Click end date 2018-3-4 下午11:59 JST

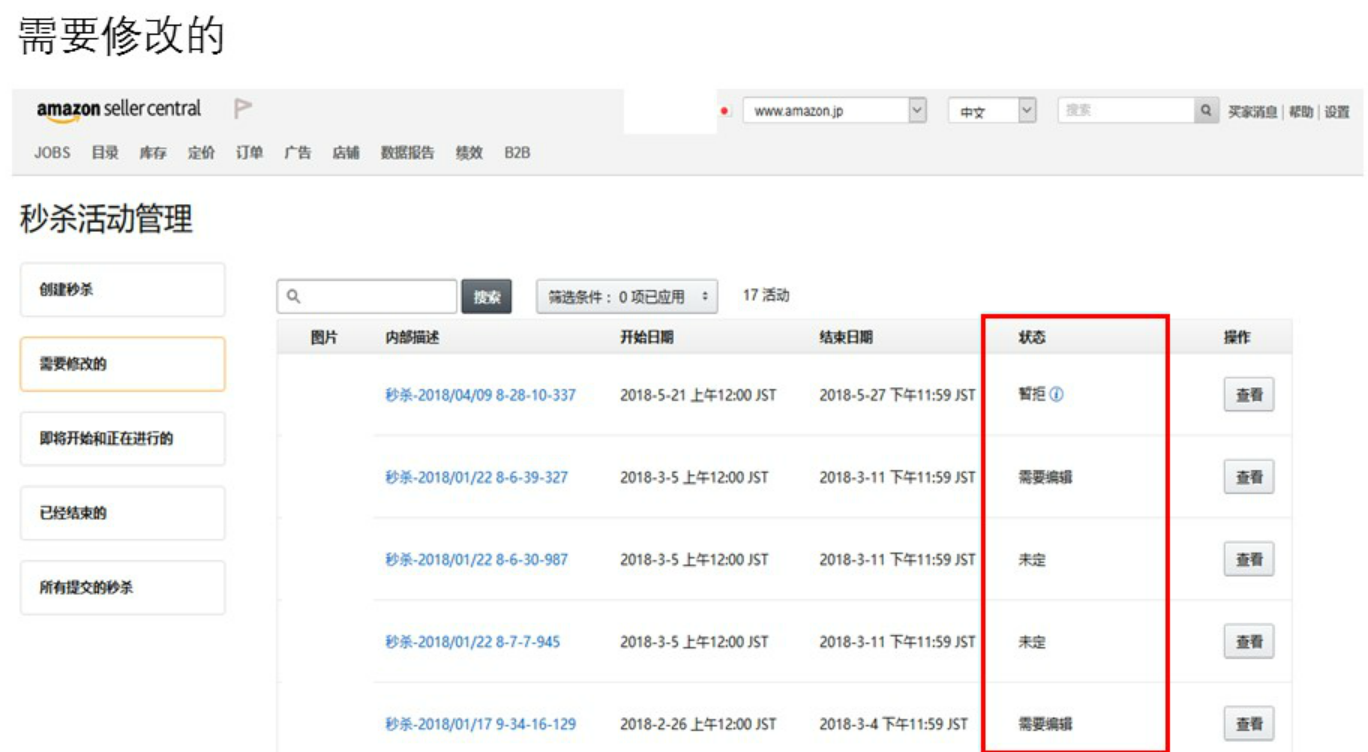click(x=893, y=723)
